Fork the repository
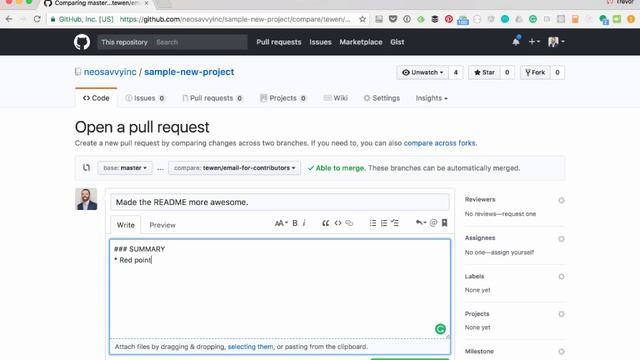 click(x=535, y=72)
